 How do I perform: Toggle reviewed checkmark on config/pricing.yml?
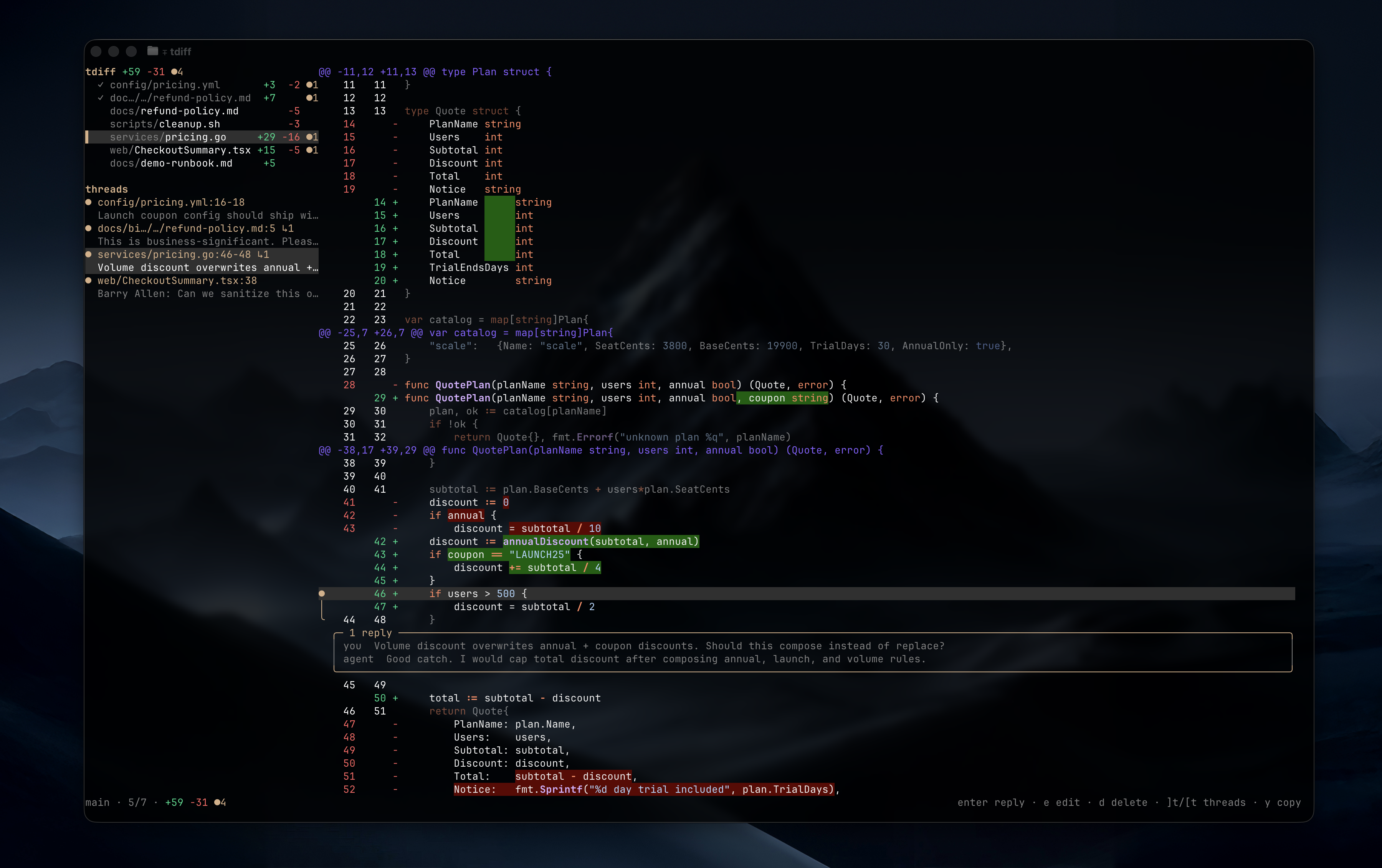point(101,85)
